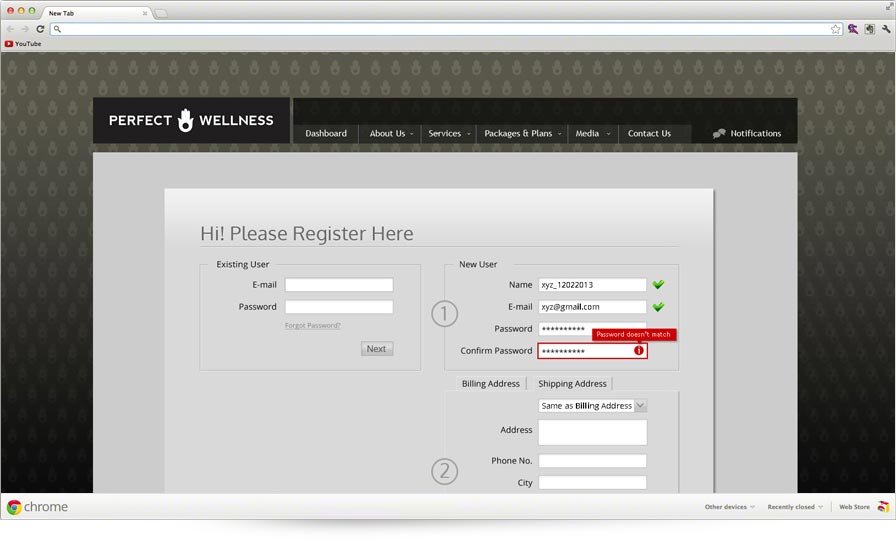Click the Notifications chat bubble icon

719,133
